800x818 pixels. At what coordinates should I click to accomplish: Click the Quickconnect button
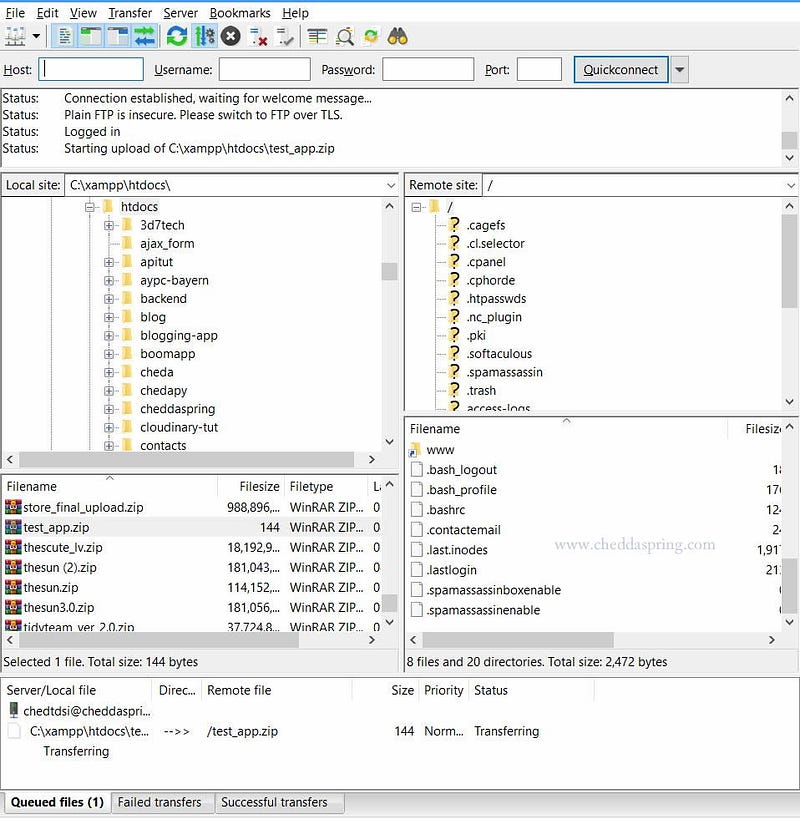click(620, 69)
